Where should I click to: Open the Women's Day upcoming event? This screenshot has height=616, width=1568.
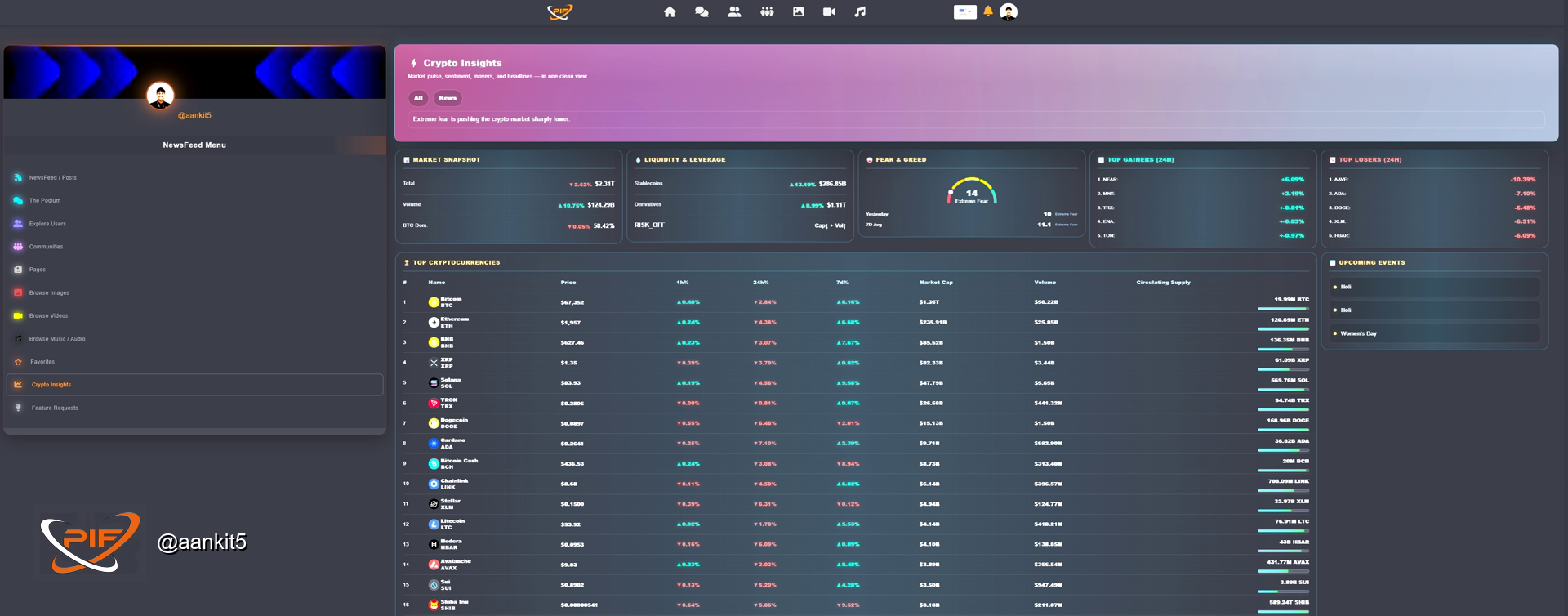click(x=1358, y=333)
